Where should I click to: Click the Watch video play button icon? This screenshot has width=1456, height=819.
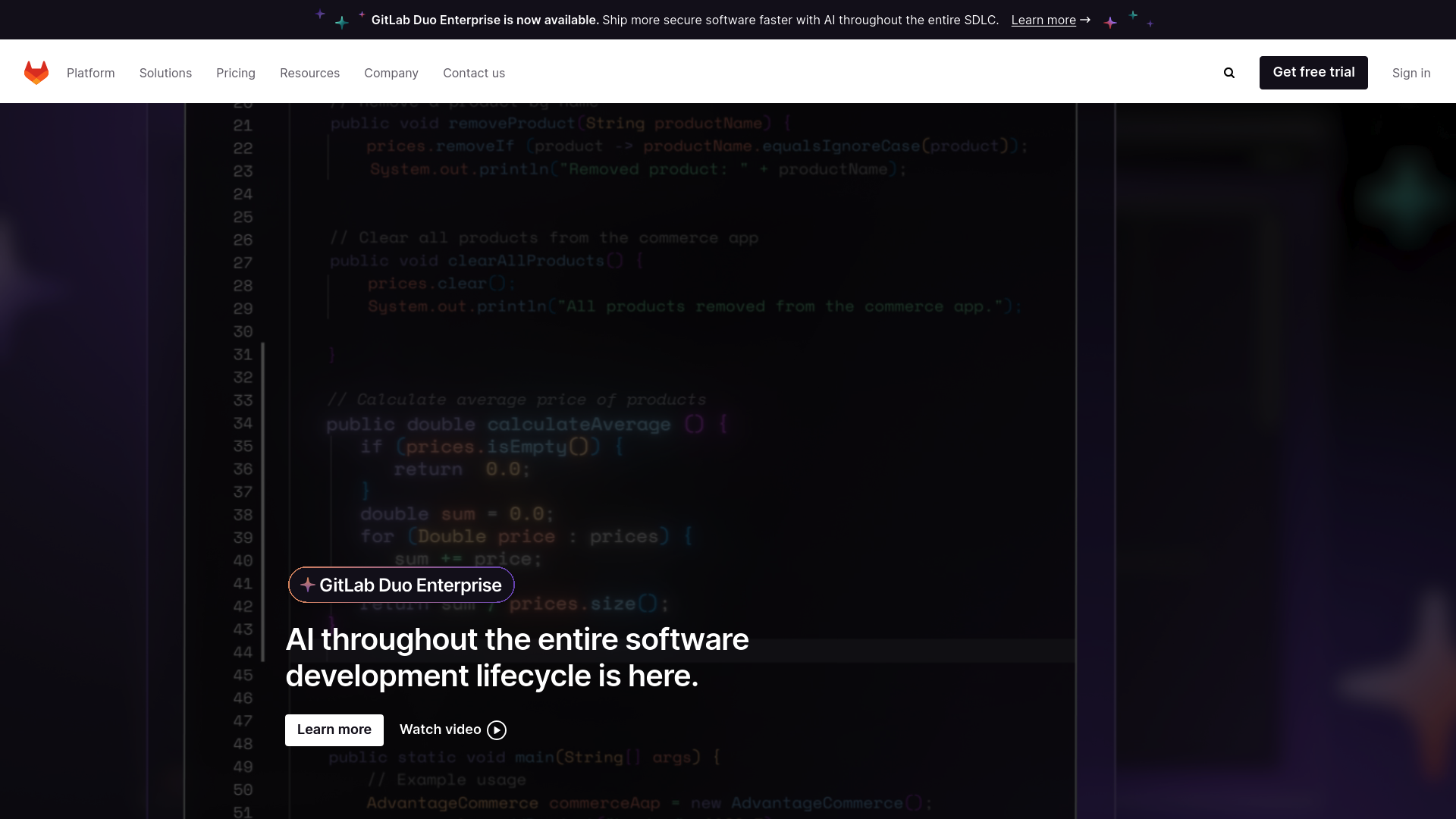(496, 730)
